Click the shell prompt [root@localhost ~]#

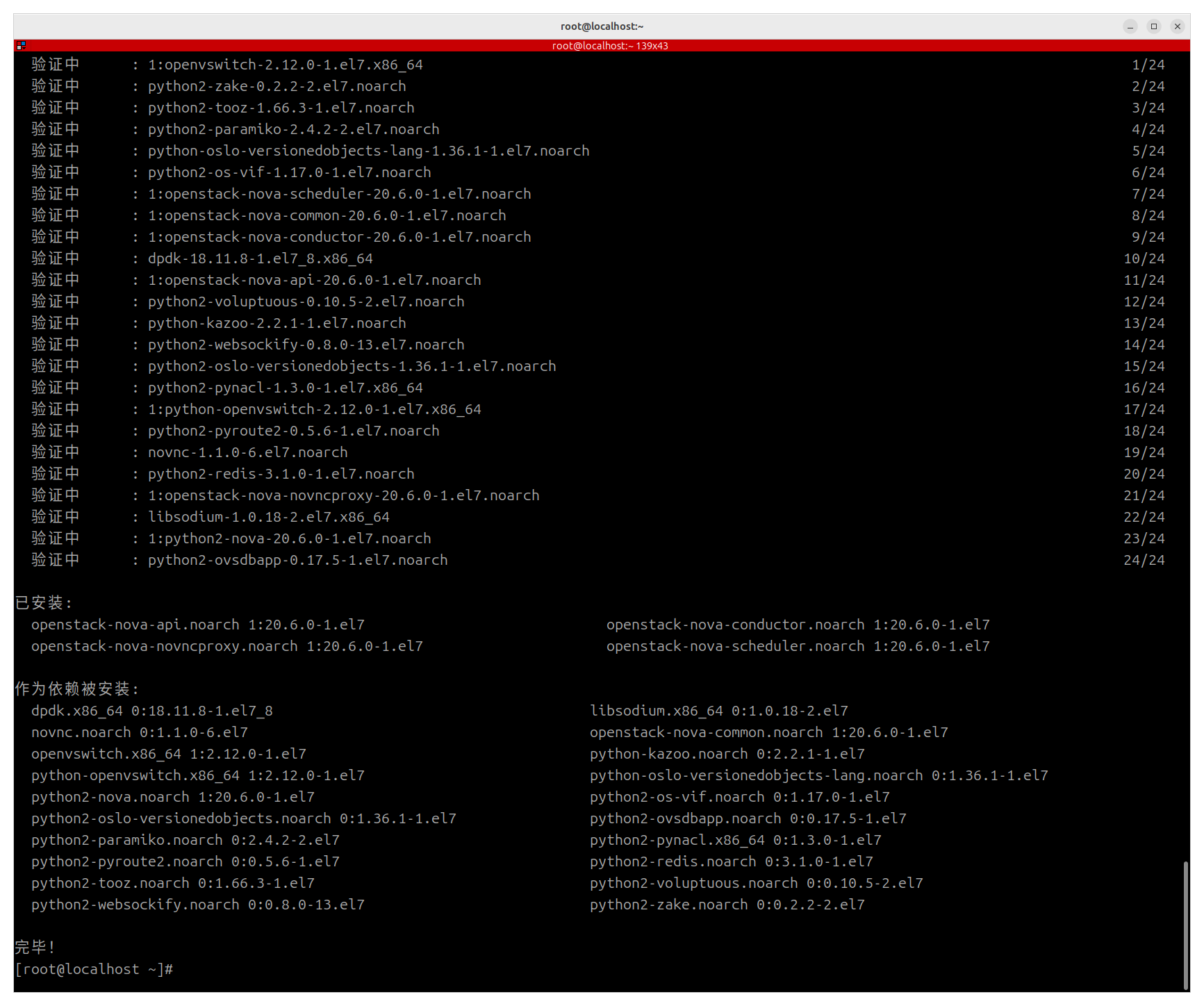point(94,969)
